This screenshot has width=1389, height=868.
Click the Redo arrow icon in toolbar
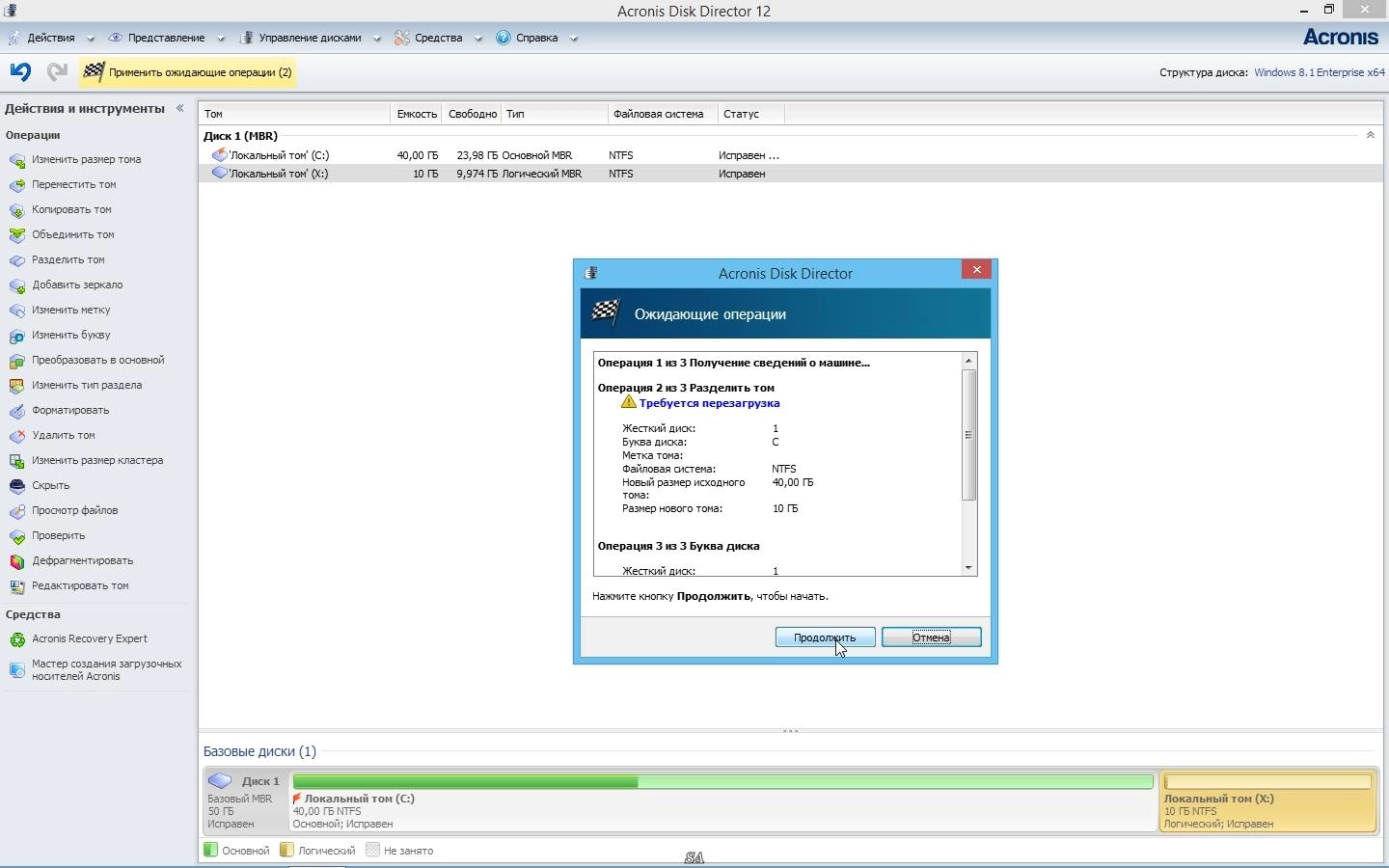tap(57, 71)
